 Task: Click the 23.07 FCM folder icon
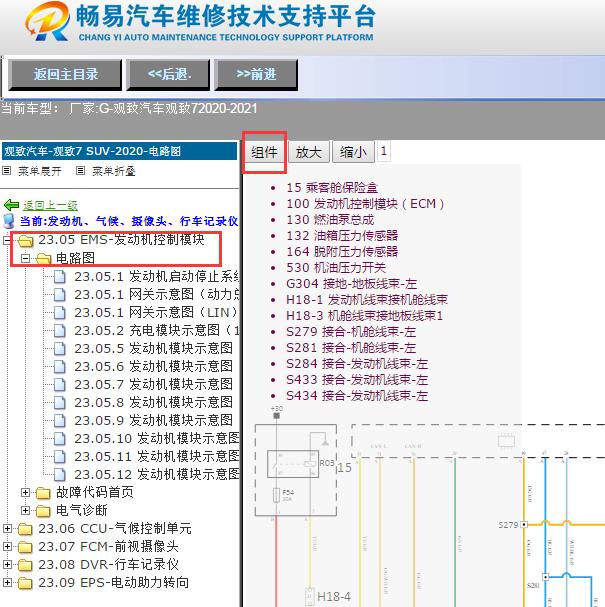26,547
